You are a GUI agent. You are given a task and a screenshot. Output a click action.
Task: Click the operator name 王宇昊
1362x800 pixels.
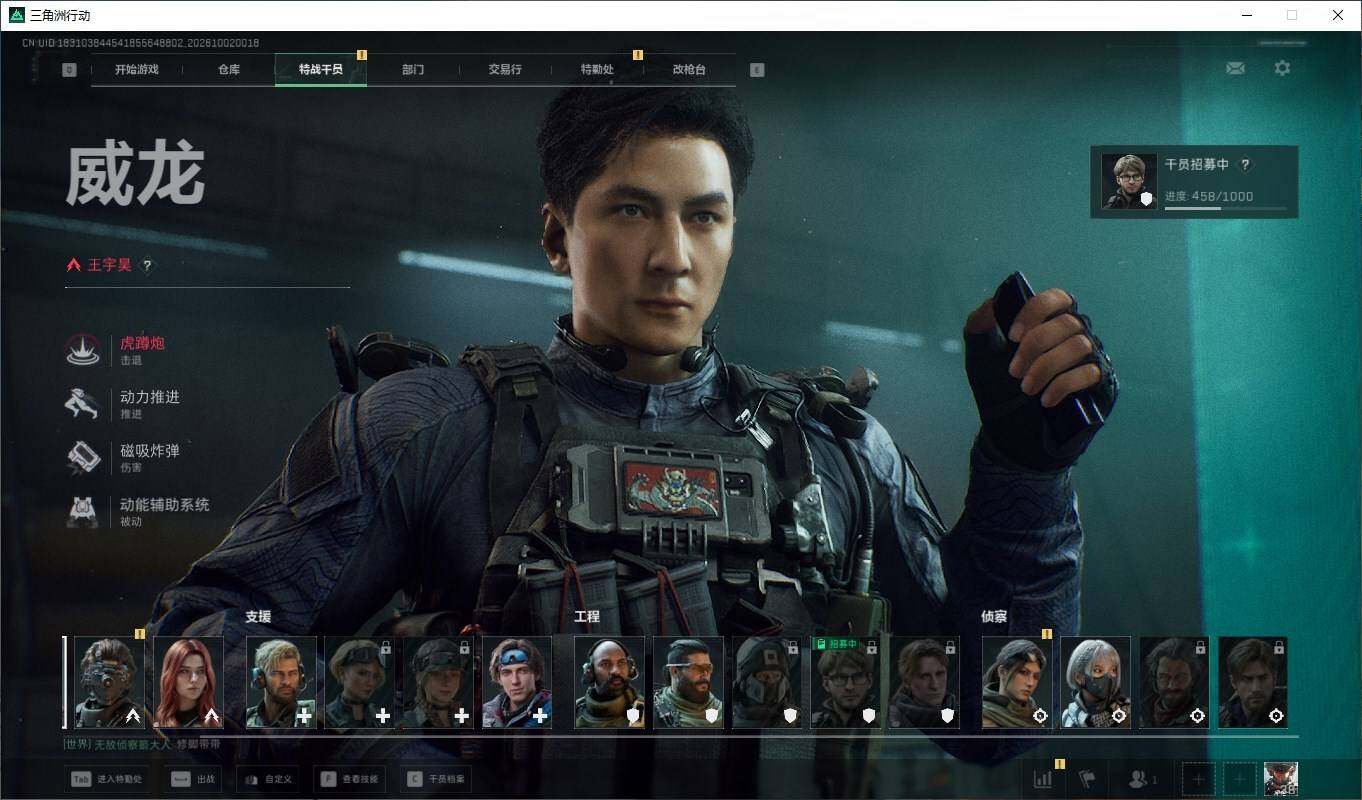pyautogui.click(x=109, y=265)
